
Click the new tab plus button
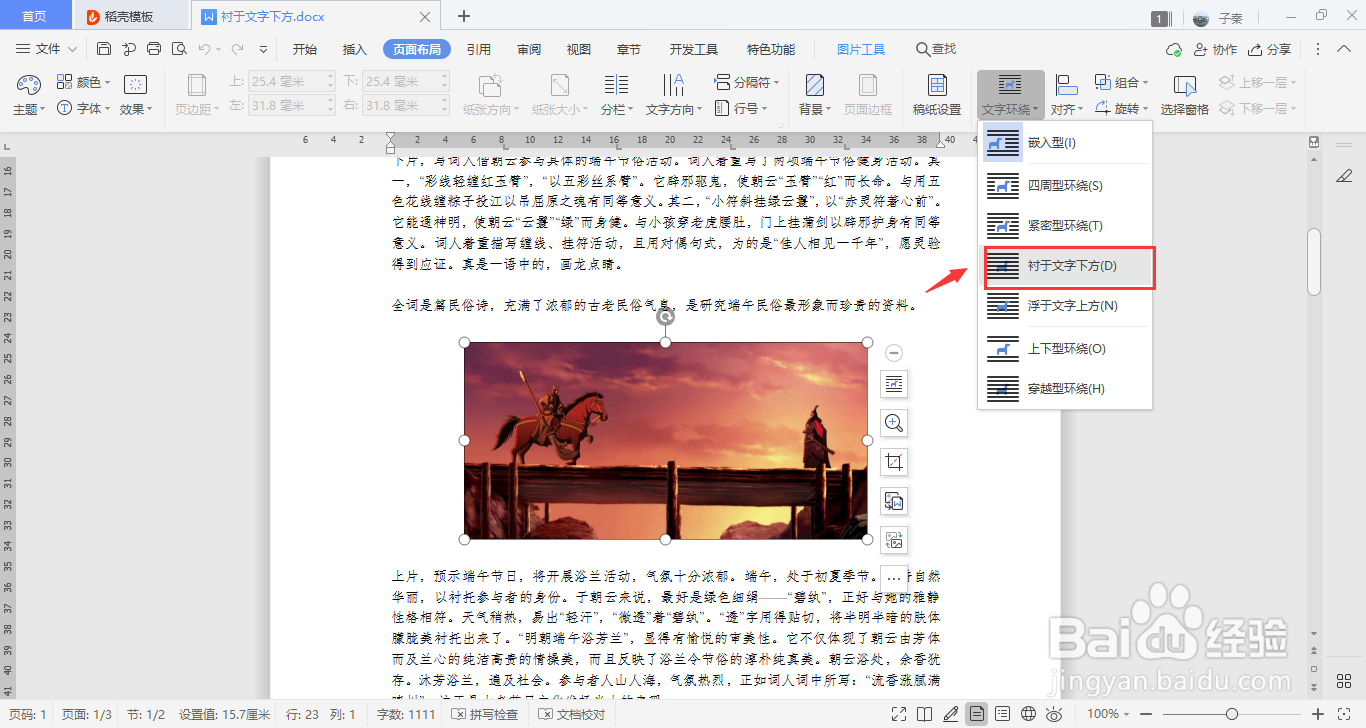(x=464, y=16)
